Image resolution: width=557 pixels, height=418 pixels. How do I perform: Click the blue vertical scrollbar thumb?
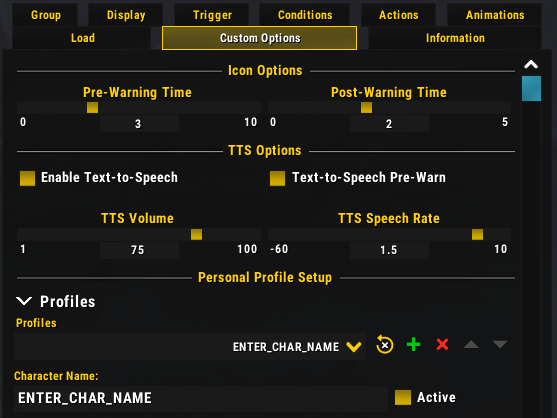(x=531, y=88)
